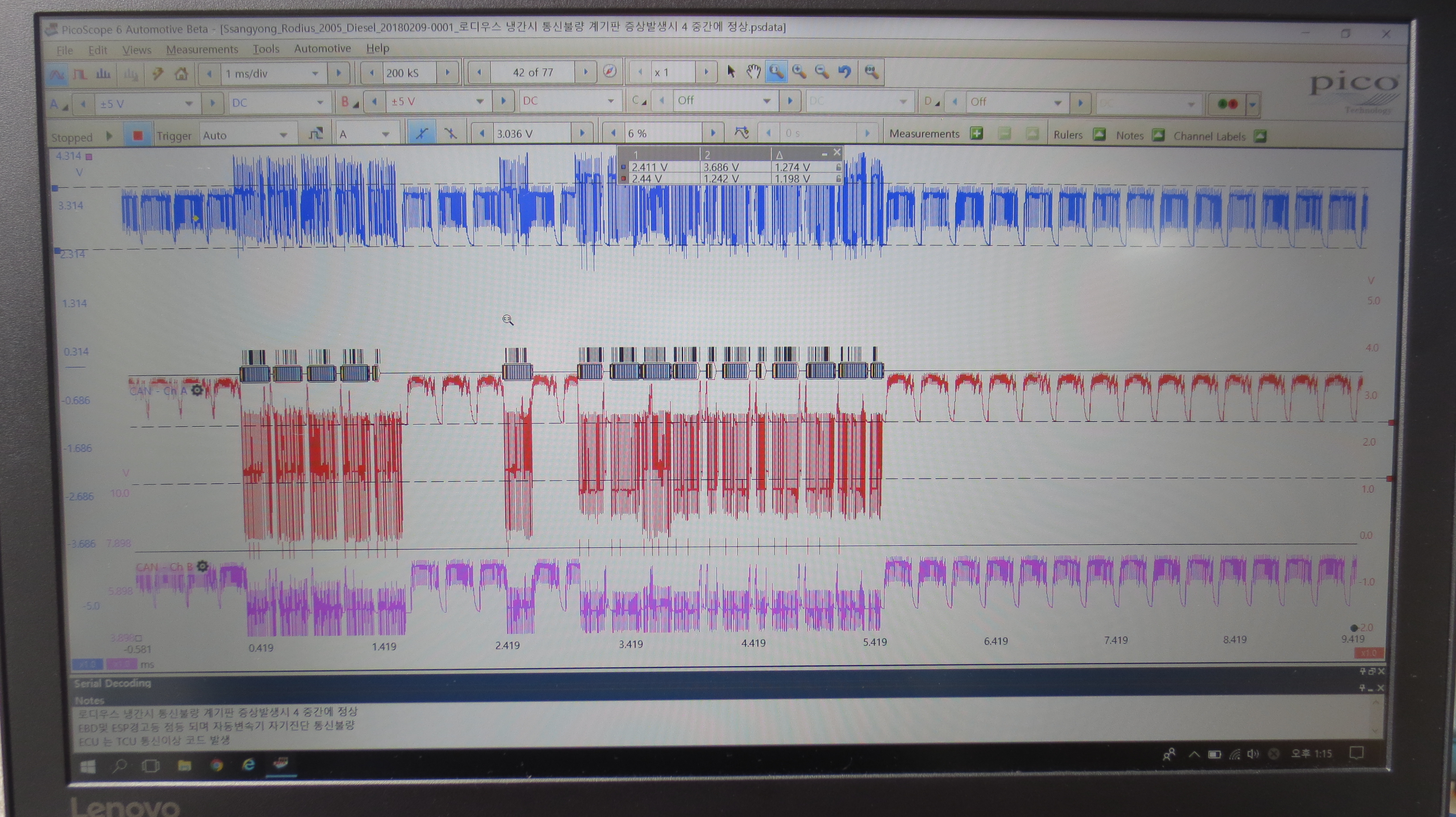
Task: Open Channel B options button
Action: [x=350, y=102]
